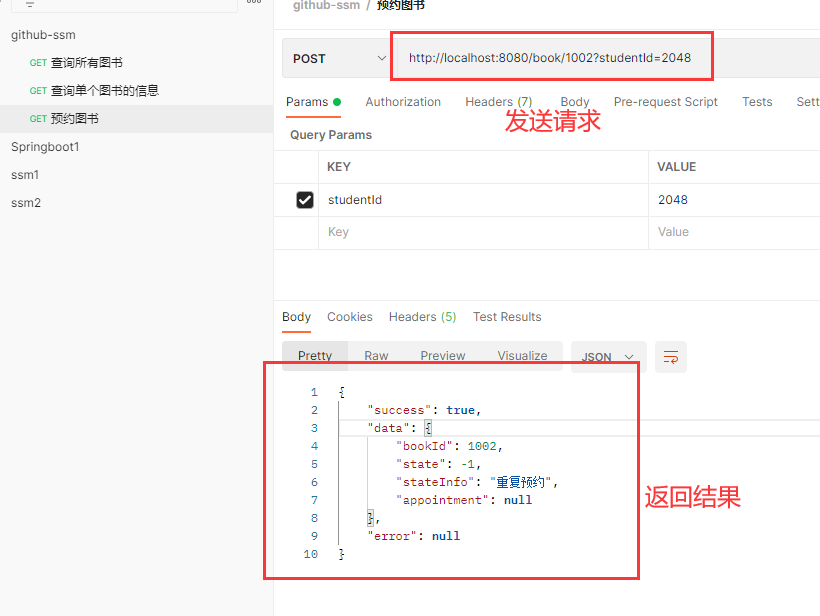This screenshot has height=616, width=820.
Task: Open the Test Results tab
Action: pos(507,317)
